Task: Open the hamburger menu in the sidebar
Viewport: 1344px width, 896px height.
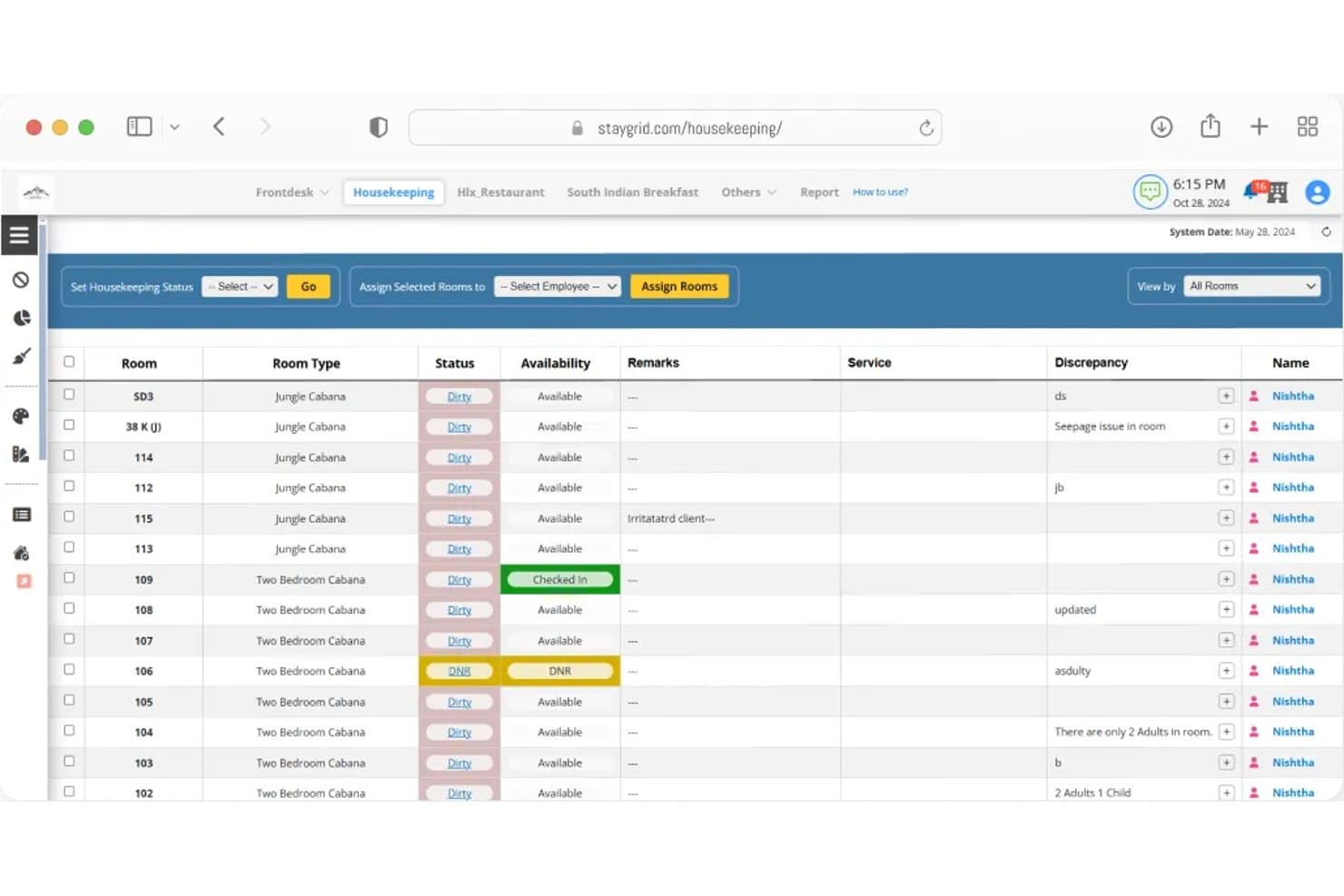Action: (19, 235)
